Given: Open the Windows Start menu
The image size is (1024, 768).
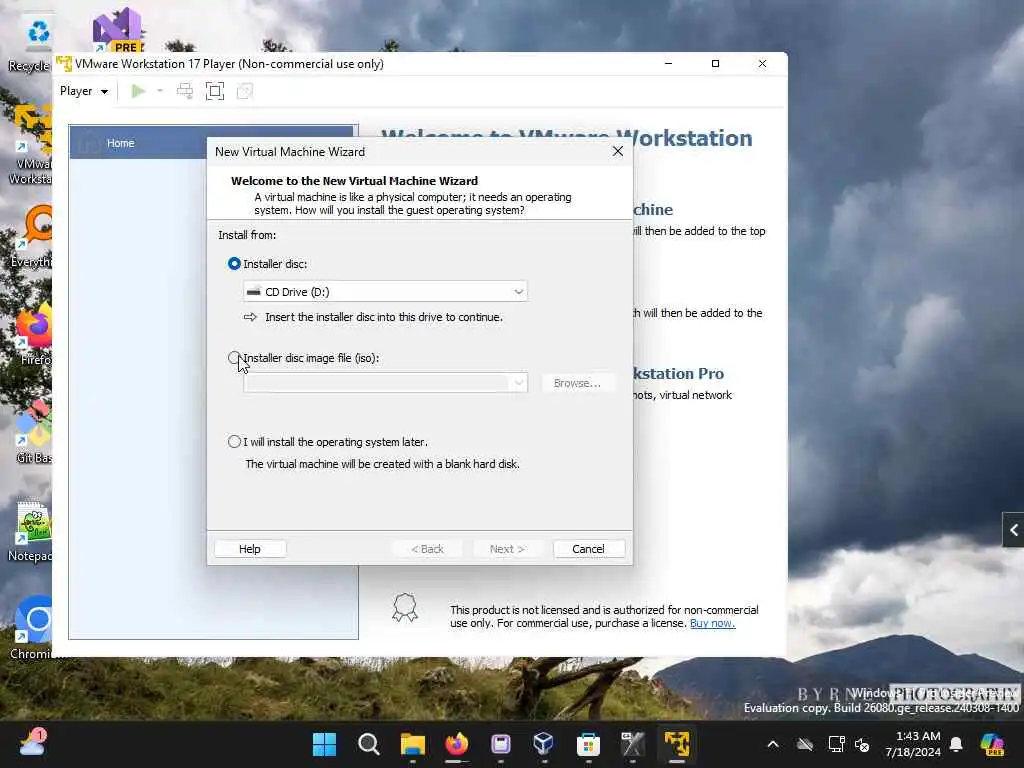Looking at the screenshot, I should (324, 744).
